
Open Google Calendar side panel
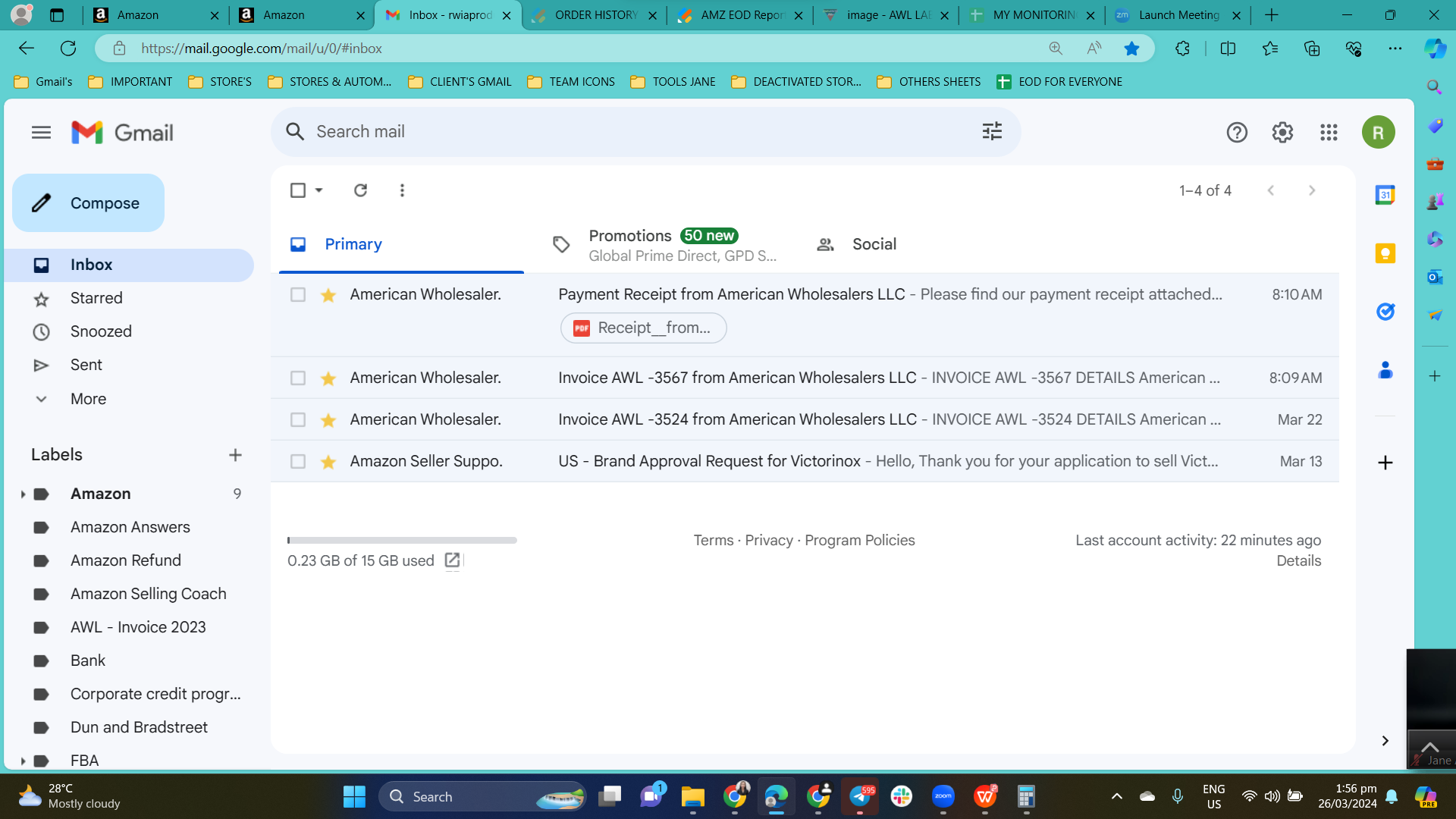point(1385,195)
